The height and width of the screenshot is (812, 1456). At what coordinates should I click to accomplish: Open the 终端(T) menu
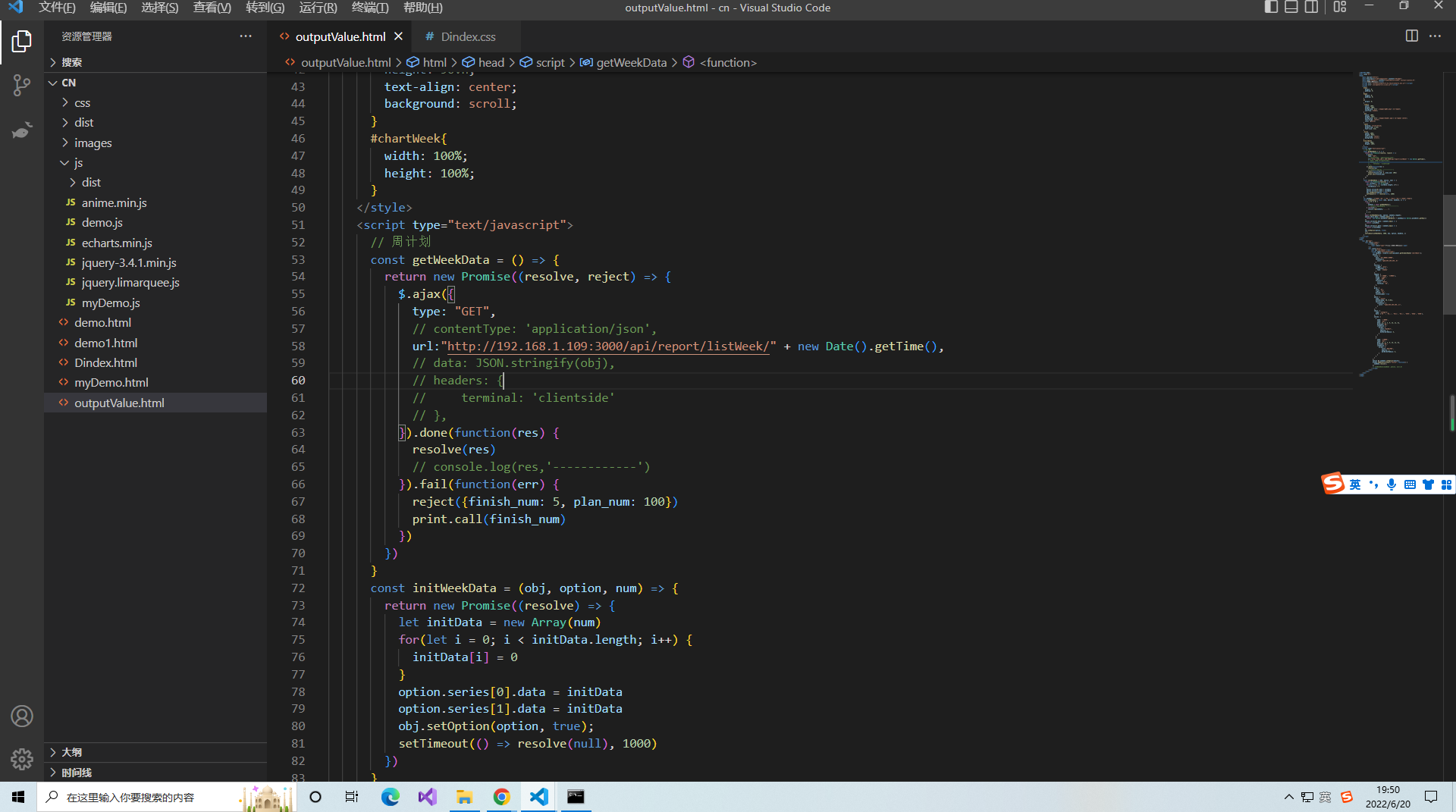370,8
